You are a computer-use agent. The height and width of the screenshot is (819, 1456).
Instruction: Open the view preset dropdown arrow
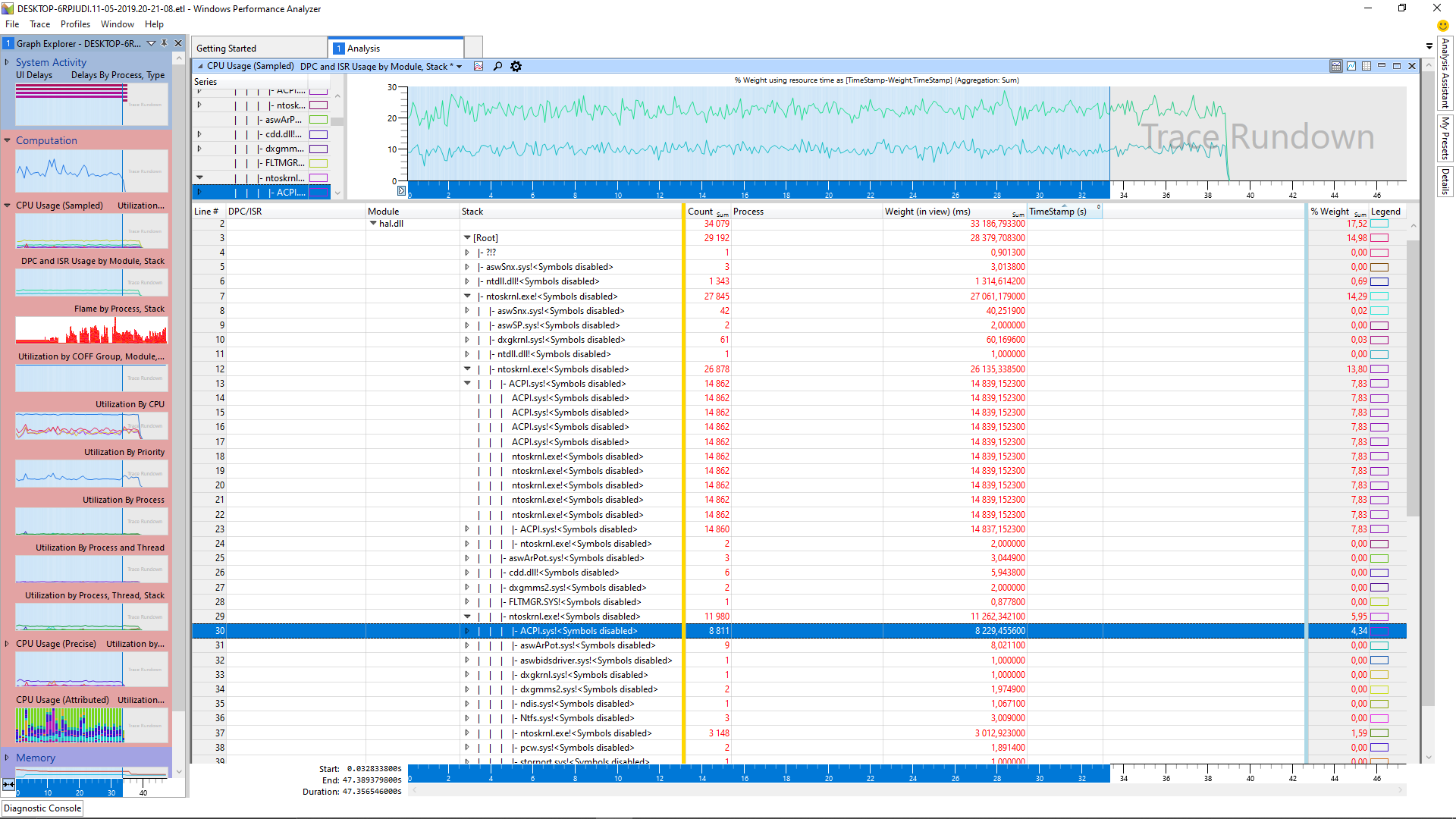[x=460, y=67]
